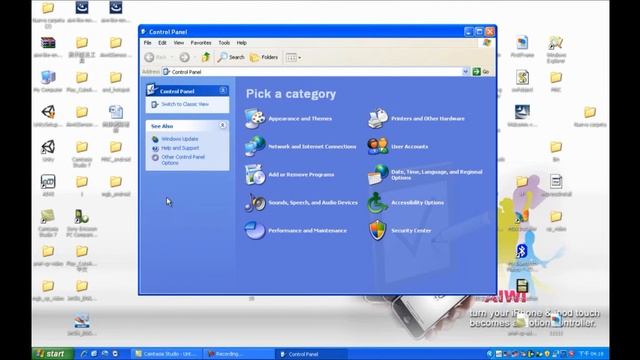Click the Internet Explorer quick launch icon
Image resolution: width=640 pixels, height=360 pixels.
click(84, 354)
